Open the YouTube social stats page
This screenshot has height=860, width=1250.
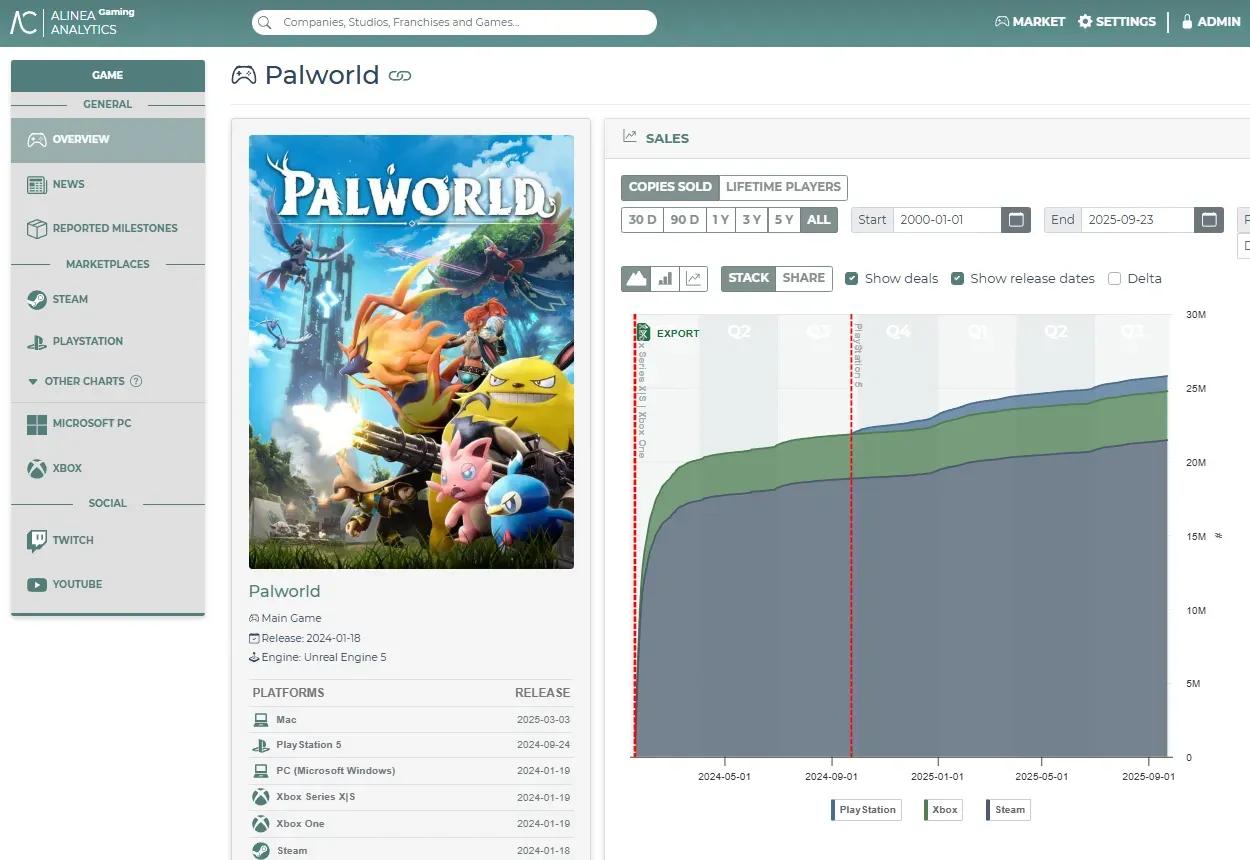click(x=75, y=584)
